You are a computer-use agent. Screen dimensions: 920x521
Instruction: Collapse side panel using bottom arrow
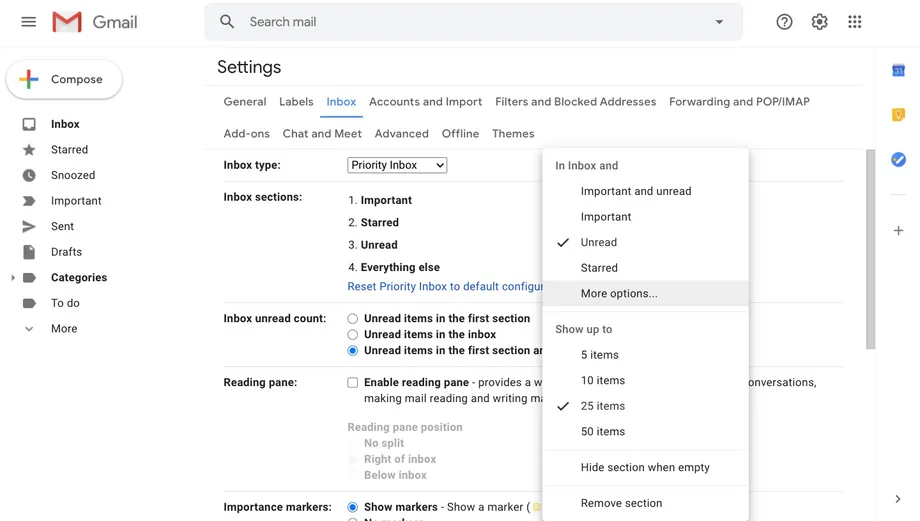point(898,499)
